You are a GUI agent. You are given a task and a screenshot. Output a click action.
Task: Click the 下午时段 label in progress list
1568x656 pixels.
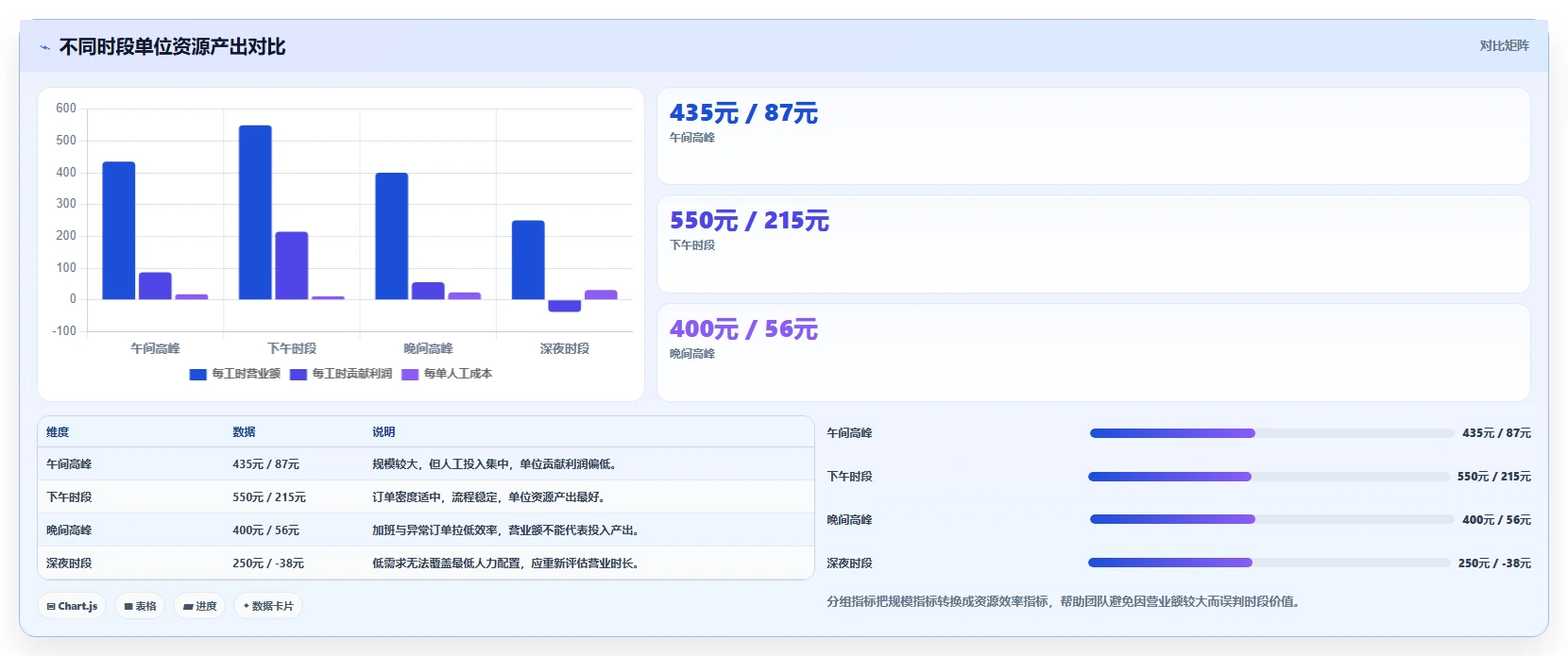click(849, 477)
